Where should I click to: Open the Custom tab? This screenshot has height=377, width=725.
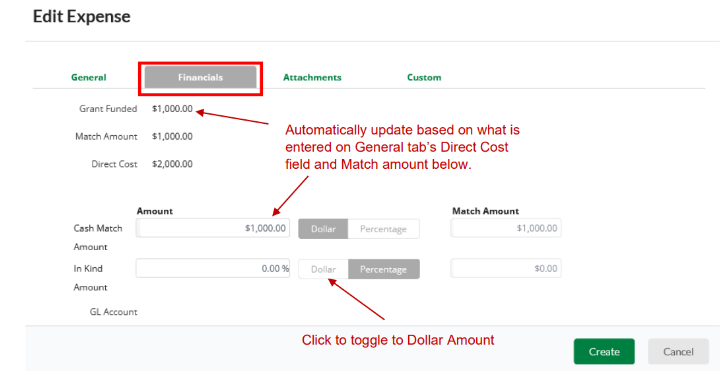click(x=424, y=77)
